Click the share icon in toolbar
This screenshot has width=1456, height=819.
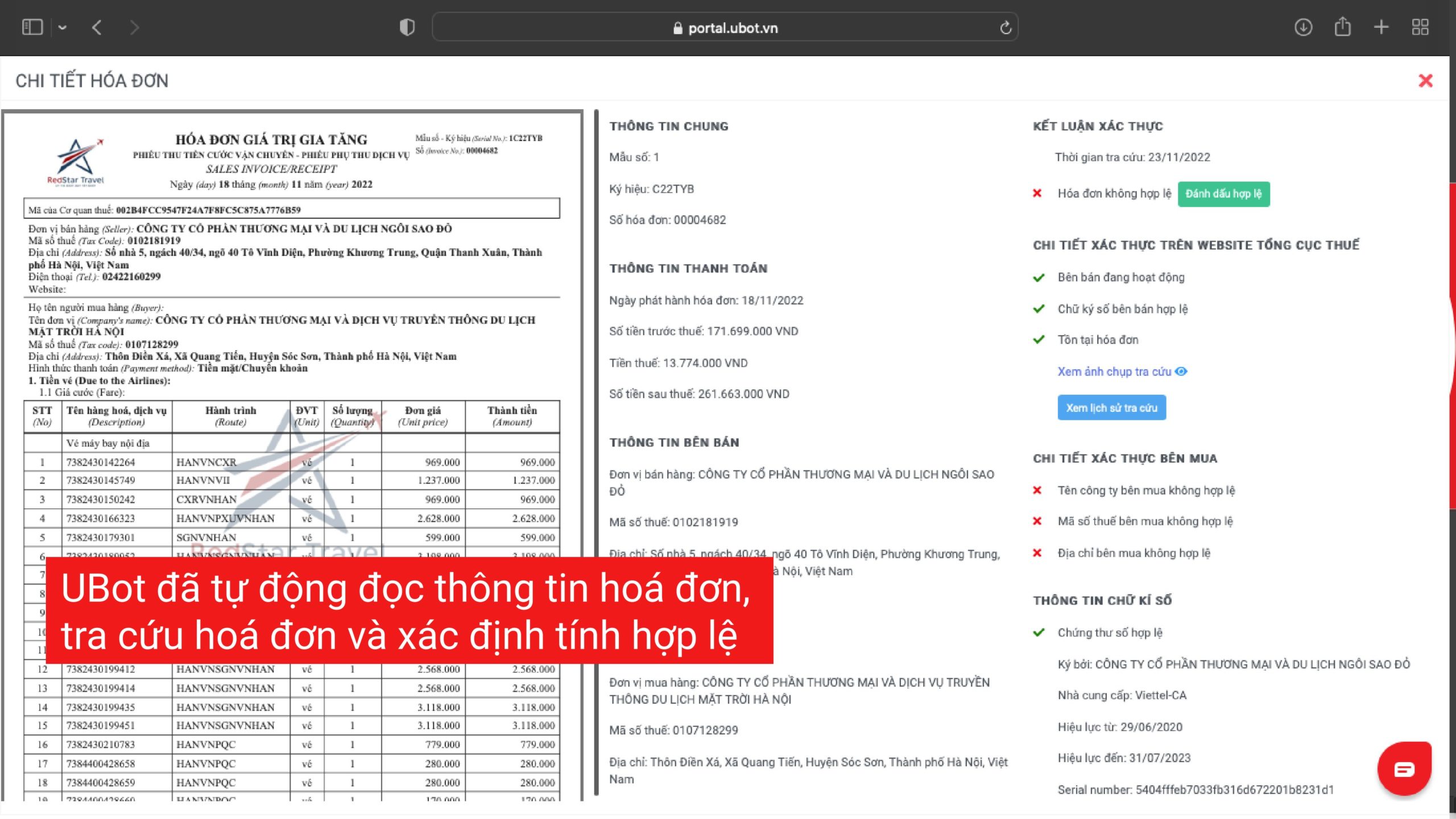point(1342,27)
